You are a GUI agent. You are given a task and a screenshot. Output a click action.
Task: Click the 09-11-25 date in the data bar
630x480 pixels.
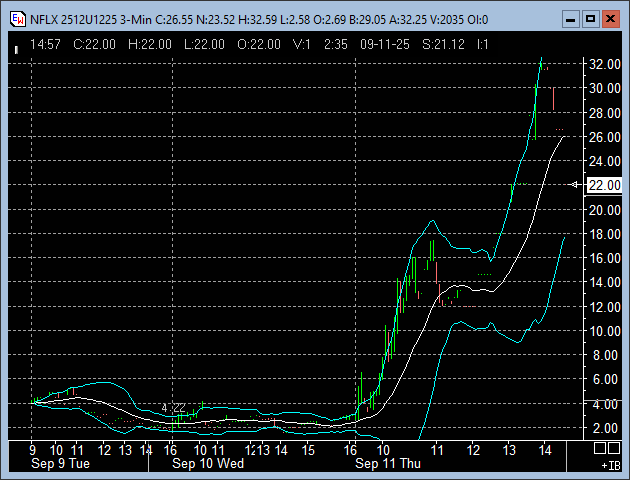385,44
